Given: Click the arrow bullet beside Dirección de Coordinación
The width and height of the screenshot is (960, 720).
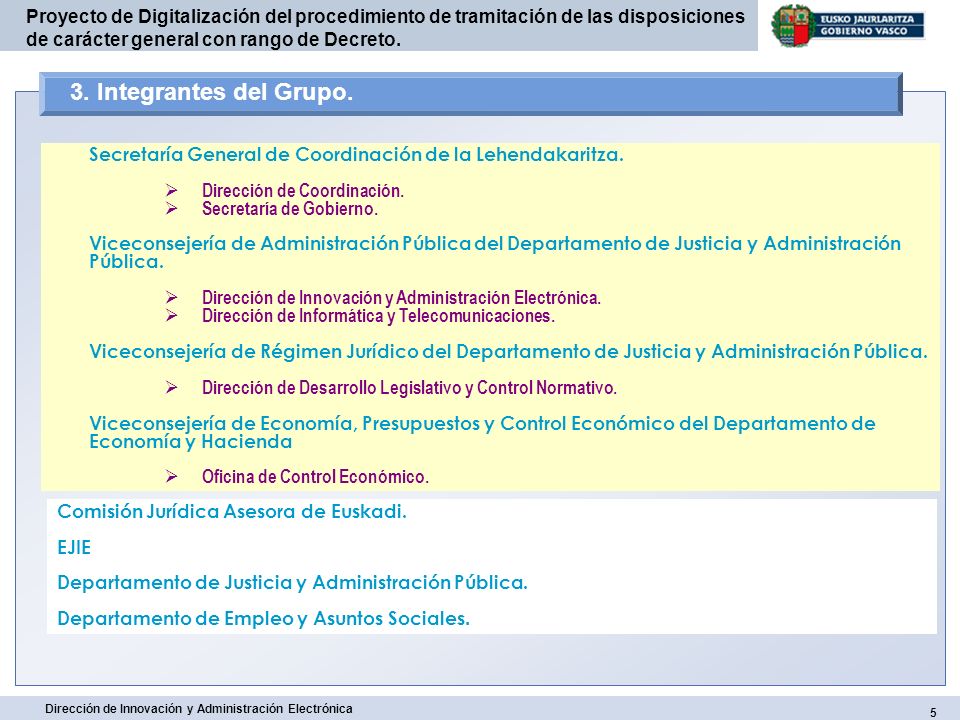Looking at the screenshot, I should click(171, 190).
